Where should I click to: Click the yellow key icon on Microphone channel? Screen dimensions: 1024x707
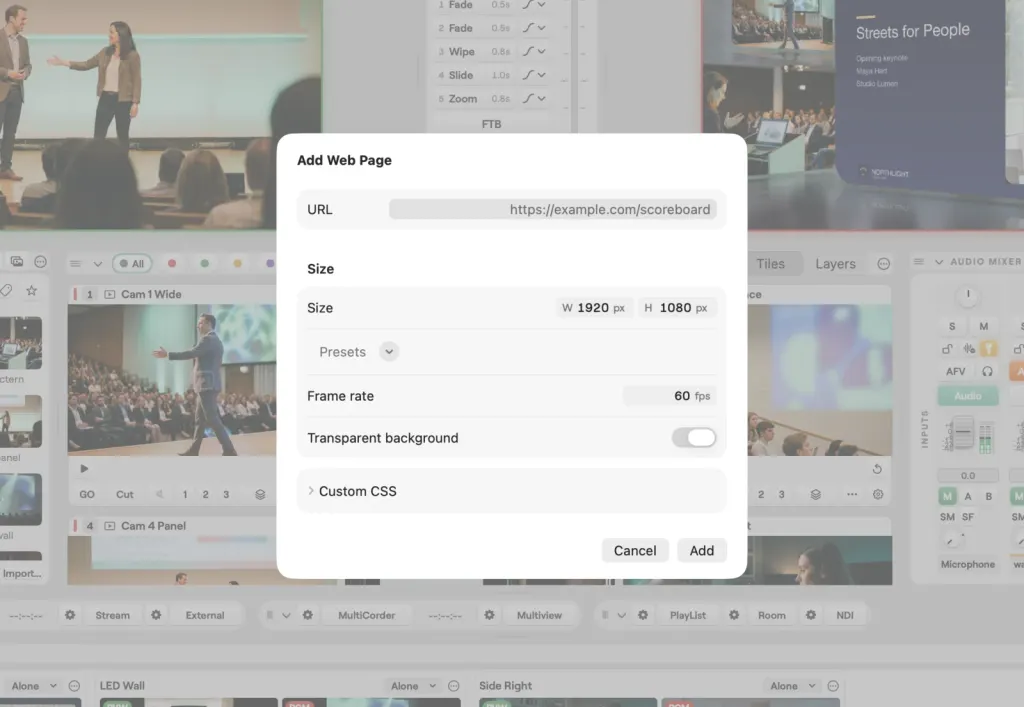(x=989, y=349)
